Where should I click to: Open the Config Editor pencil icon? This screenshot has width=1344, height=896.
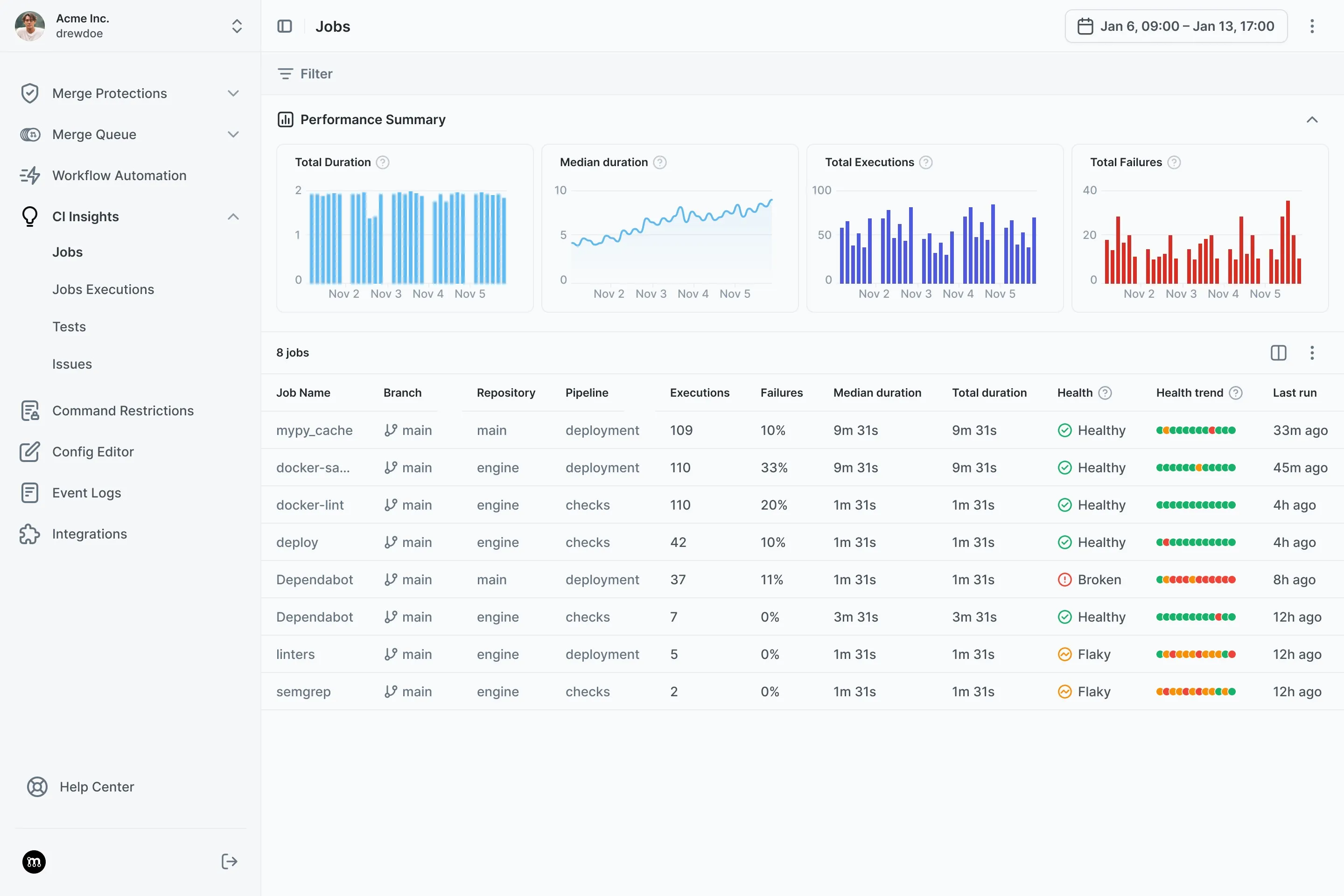(x=30, y=451)
